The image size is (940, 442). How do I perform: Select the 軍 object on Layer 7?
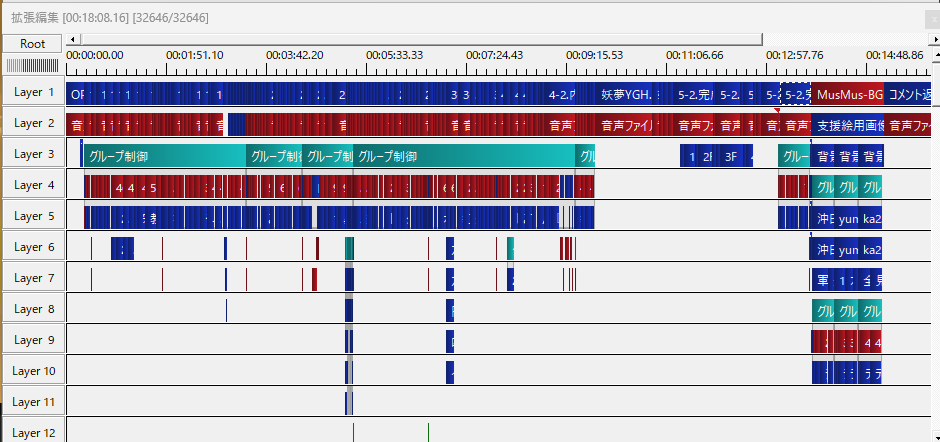pyautogui.click(x=822, y=281)
